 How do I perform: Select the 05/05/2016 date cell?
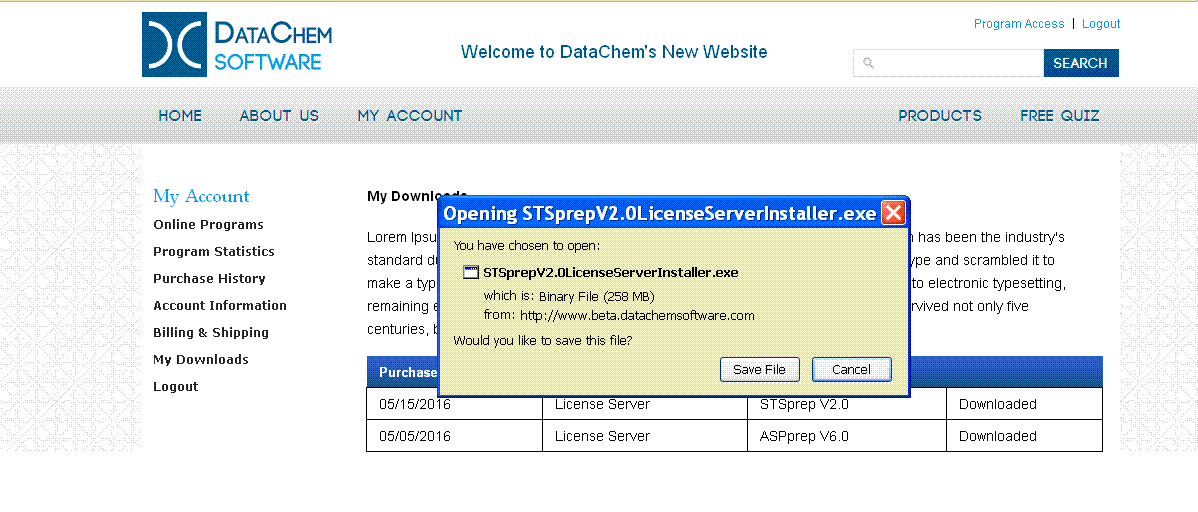[455, 436]
